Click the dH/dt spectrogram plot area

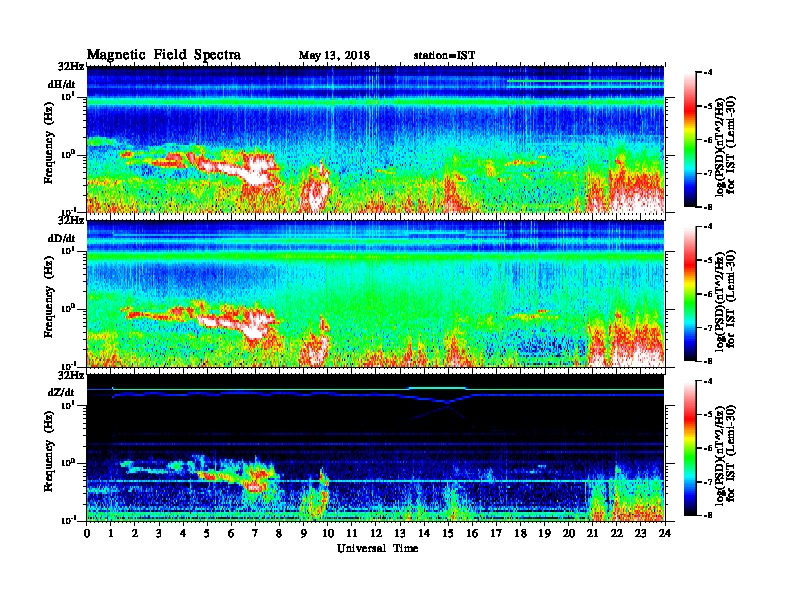(x=376, y=139)
